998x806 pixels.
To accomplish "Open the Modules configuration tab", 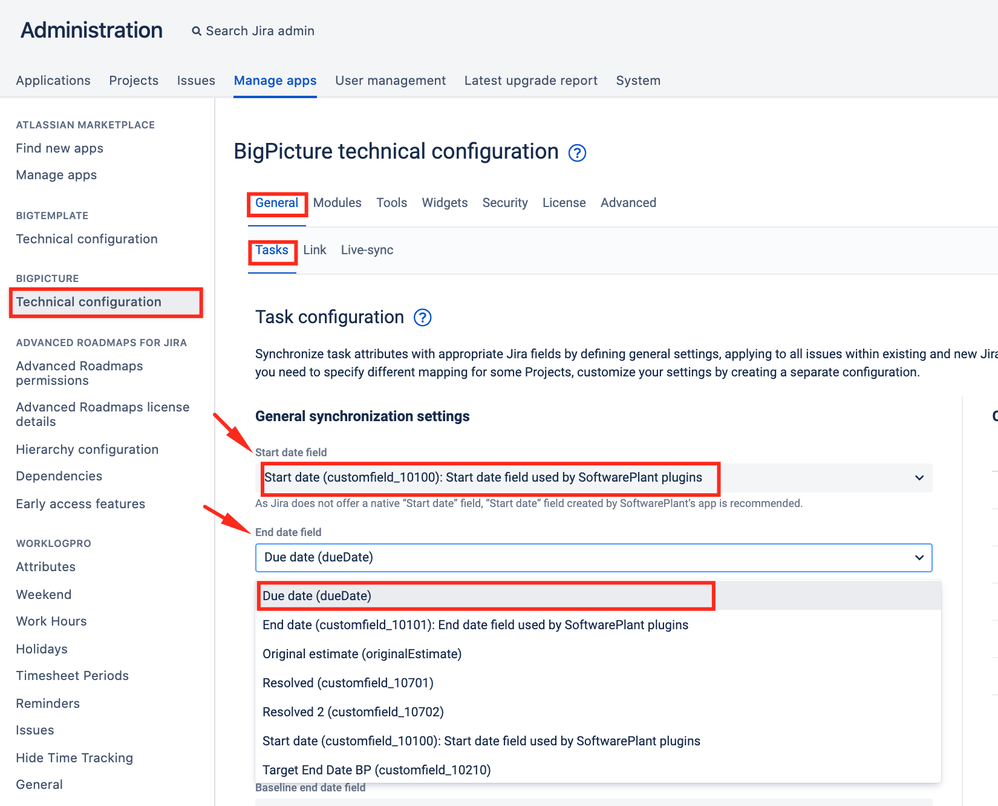I will pos(337,202).
